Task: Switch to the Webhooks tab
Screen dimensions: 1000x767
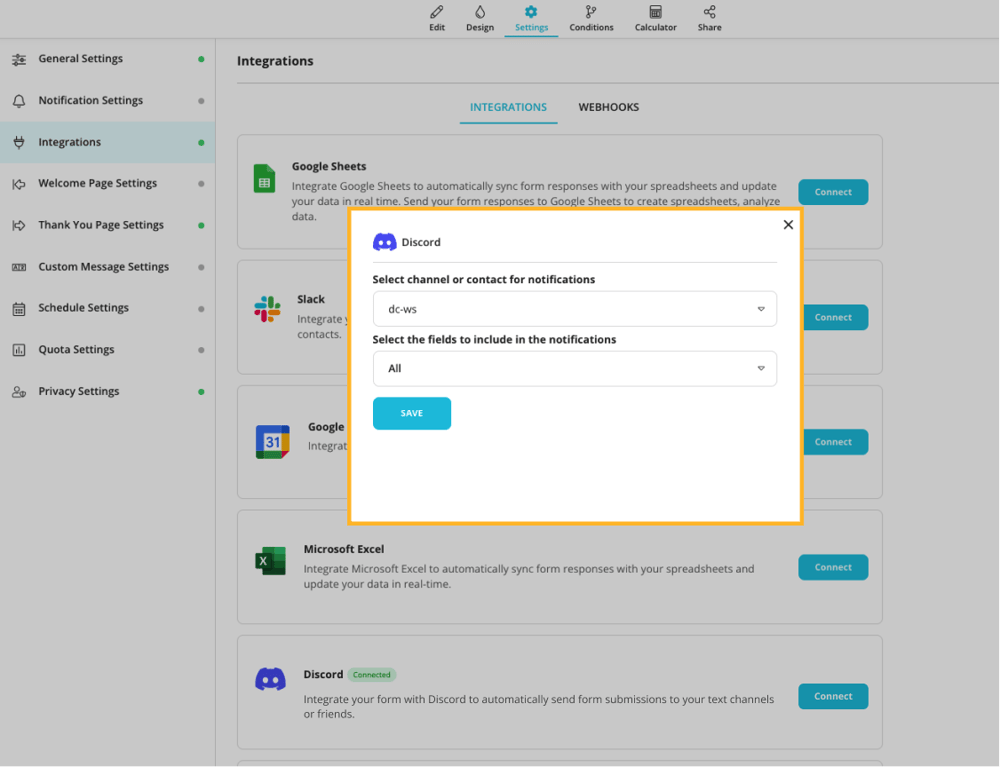Action: (608, 107)
